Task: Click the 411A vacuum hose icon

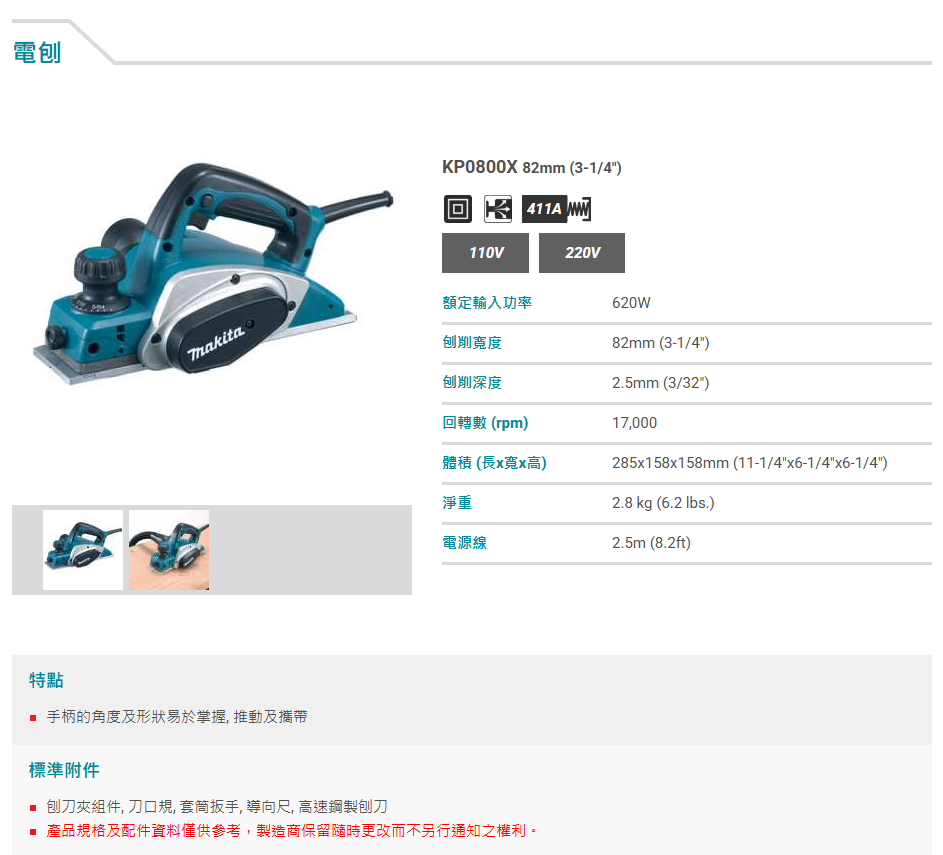Action: 556,209
